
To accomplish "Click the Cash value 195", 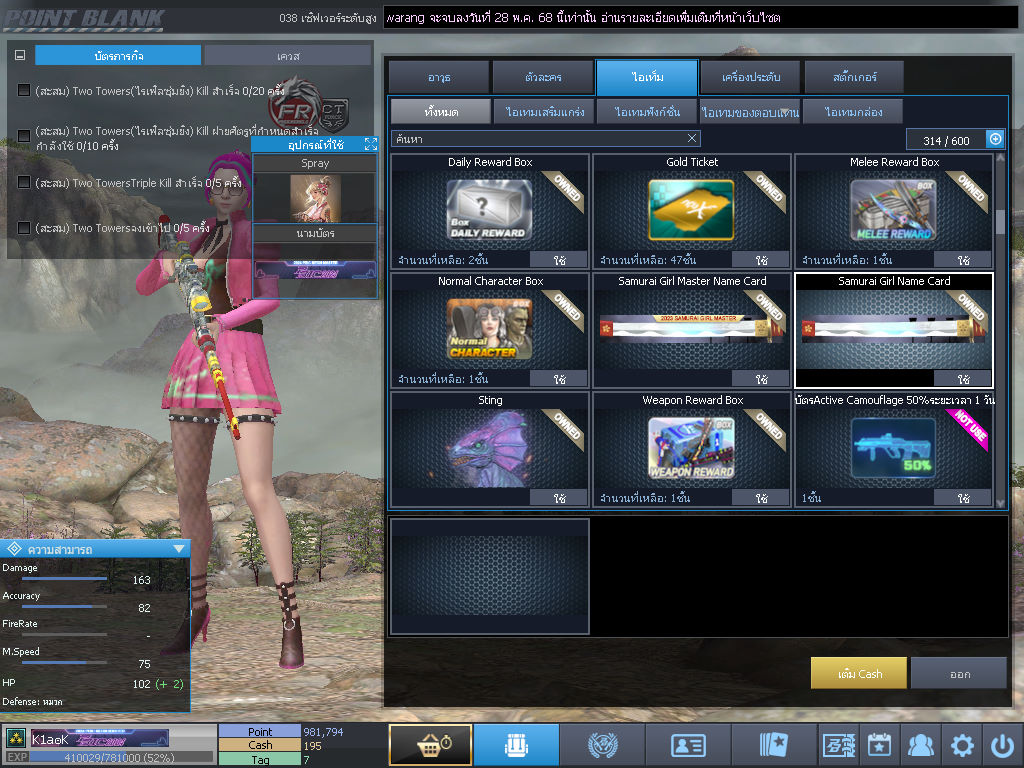I will point(312,746).
